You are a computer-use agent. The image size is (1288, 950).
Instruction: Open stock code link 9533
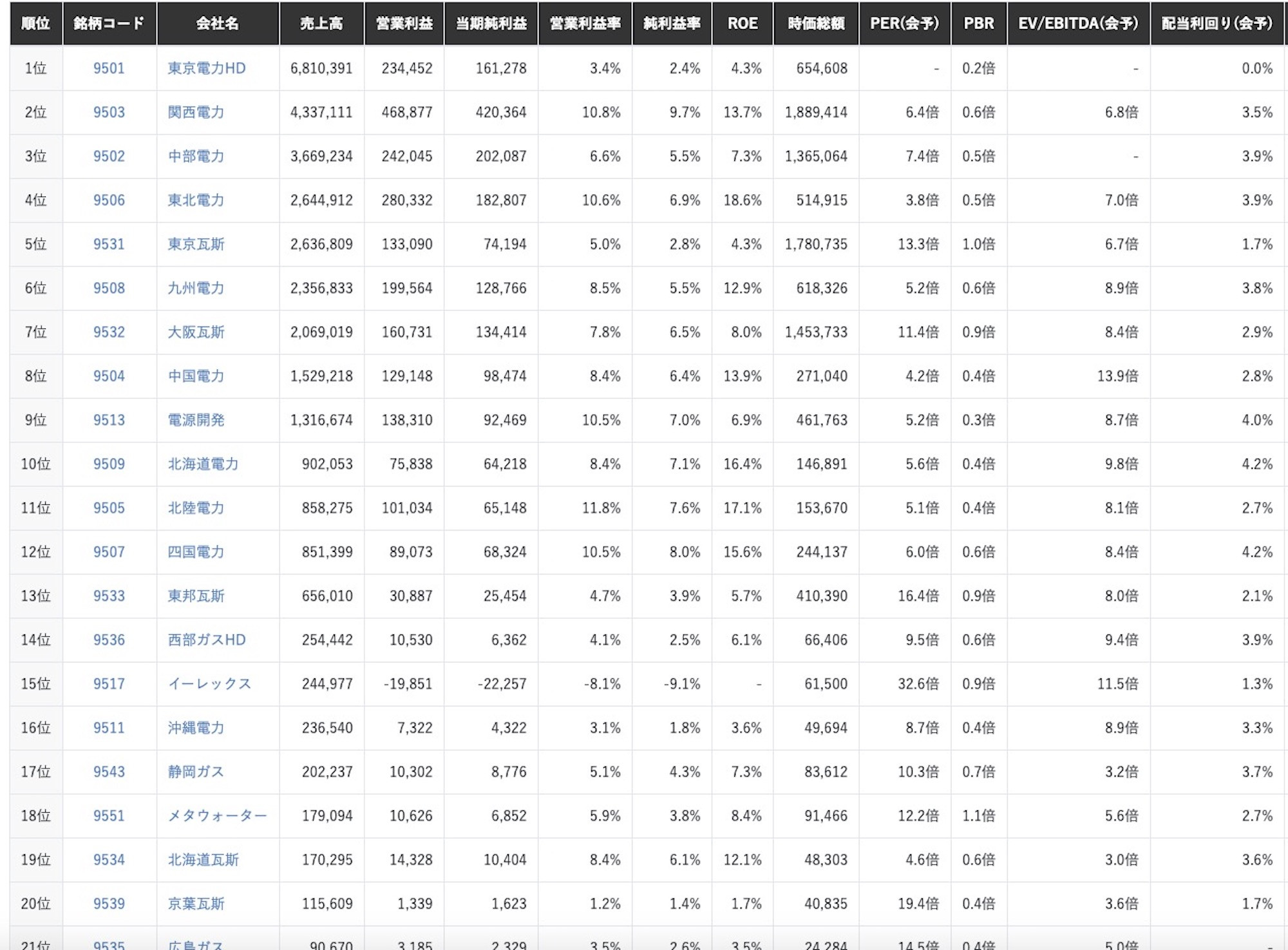[109, 596]
